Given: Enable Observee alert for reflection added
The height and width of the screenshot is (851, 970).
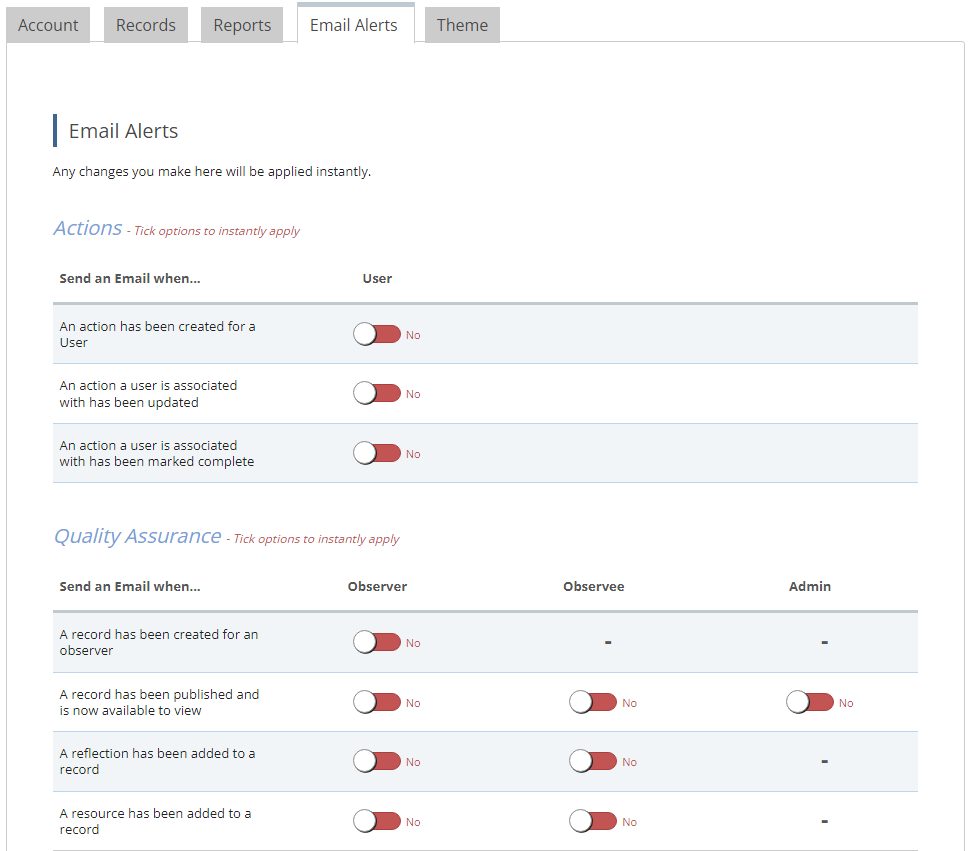Looking at the screenshot, I should (593, 762).
